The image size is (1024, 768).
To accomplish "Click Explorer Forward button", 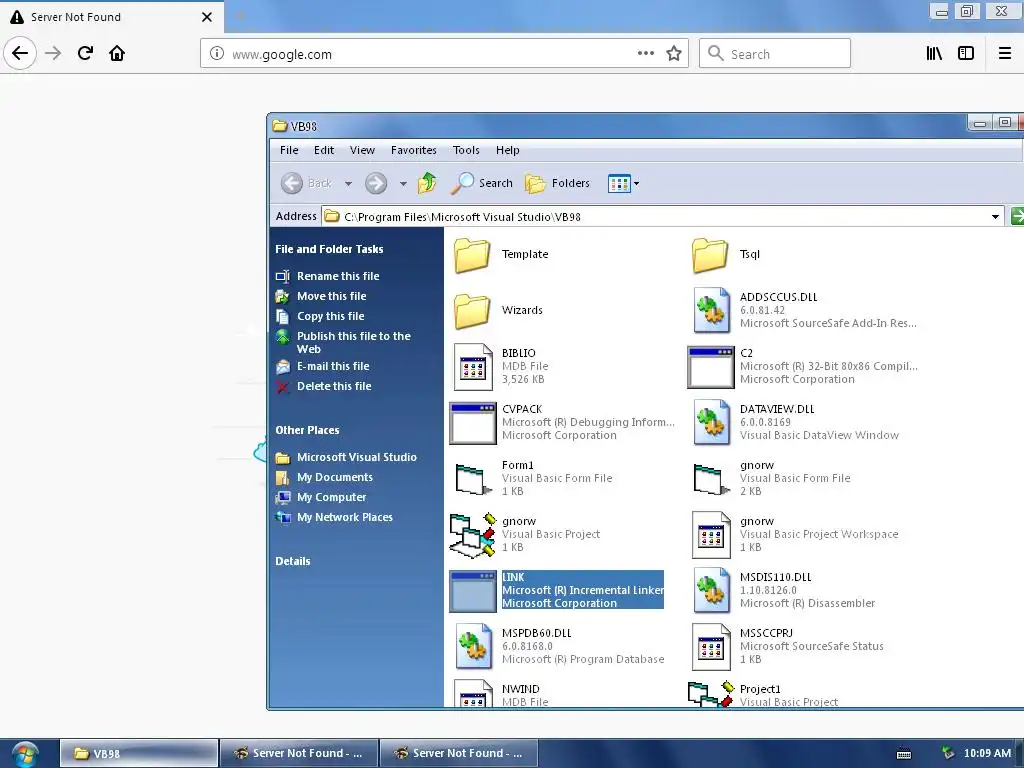I will (x=376, y=184).
